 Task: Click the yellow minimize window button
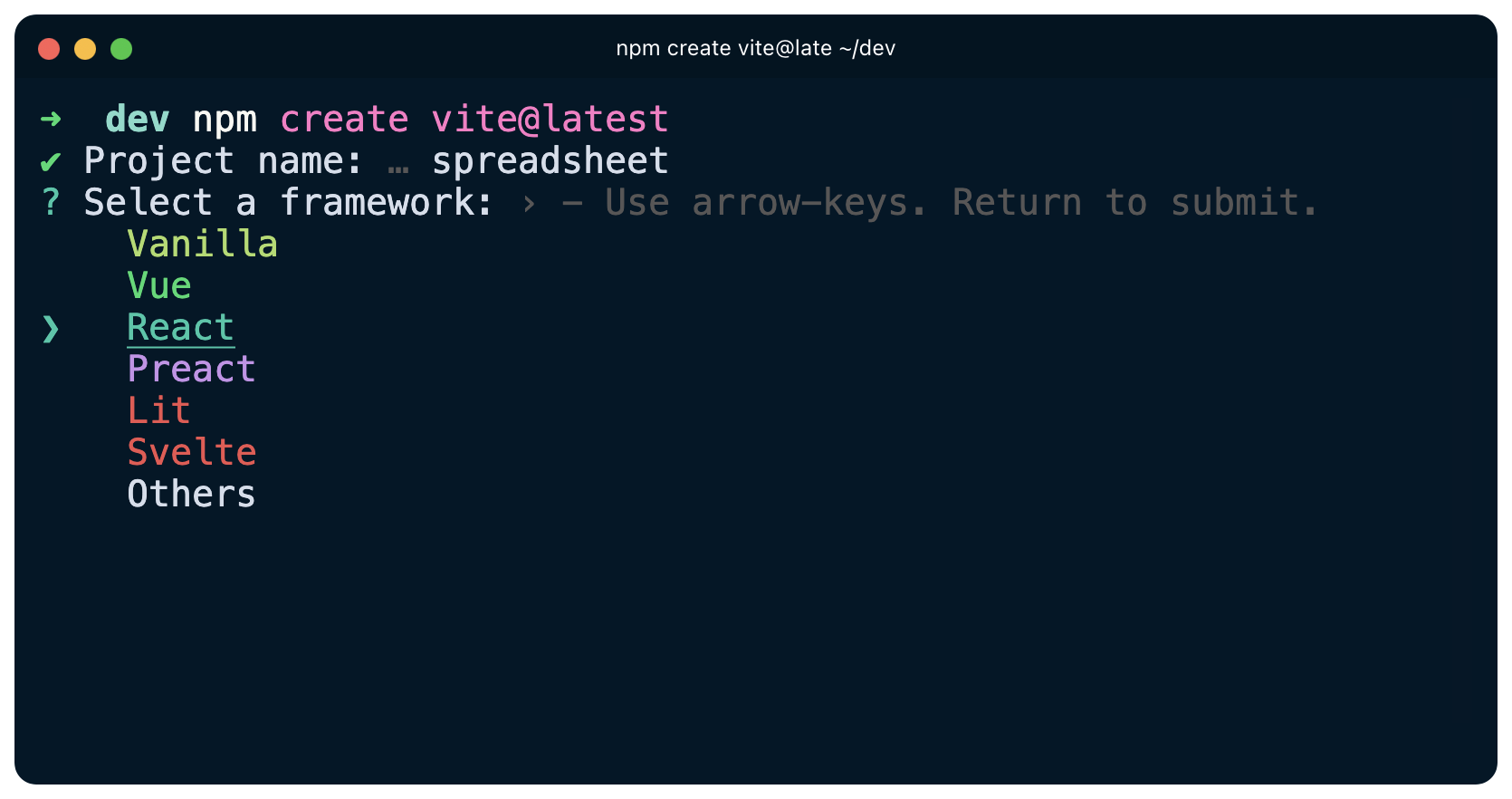(85, 49)
